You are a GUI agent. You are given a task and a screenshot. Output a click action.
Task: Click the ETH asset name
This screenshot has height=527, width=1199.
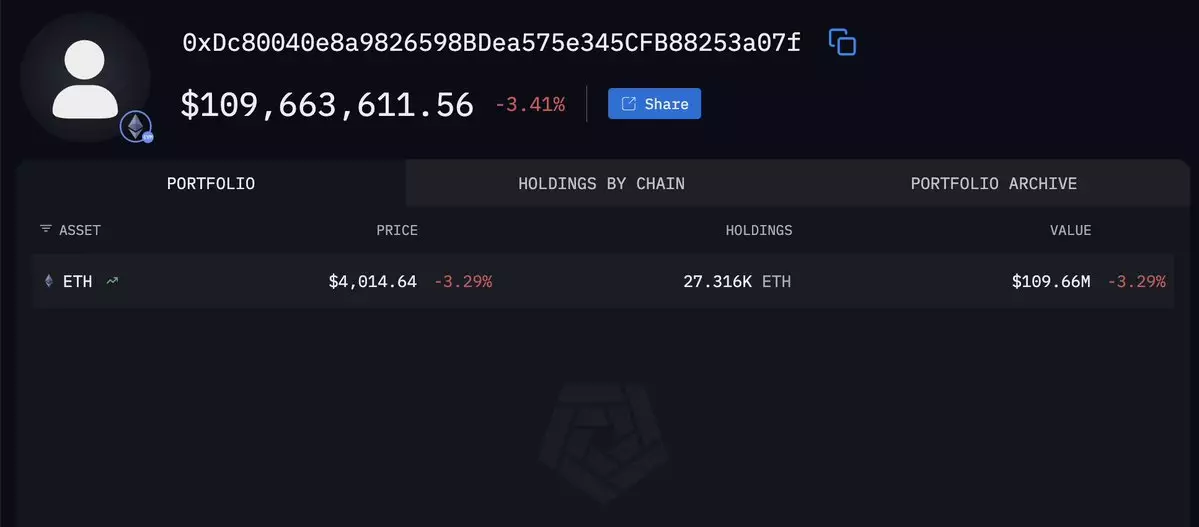coord(77,281)
